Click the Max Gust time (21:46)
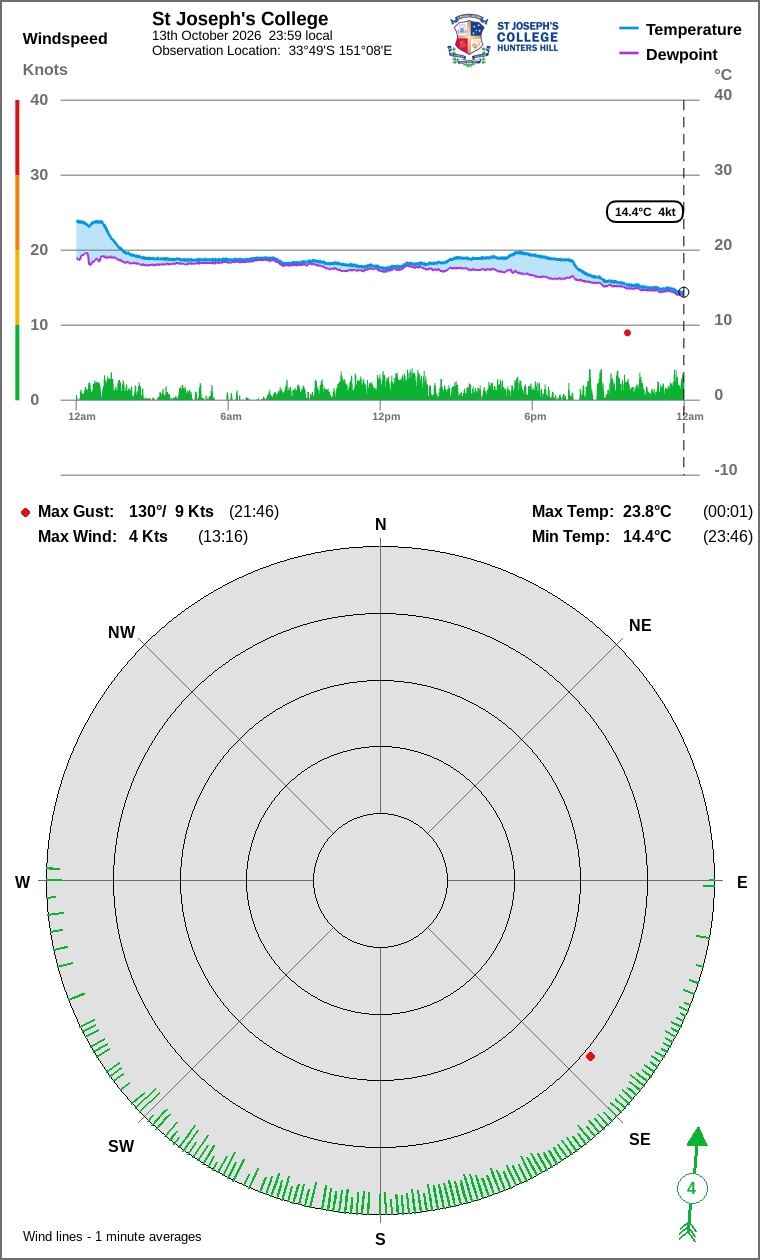The height and width of the screenshot is (1260, 760). coord(254,512)
